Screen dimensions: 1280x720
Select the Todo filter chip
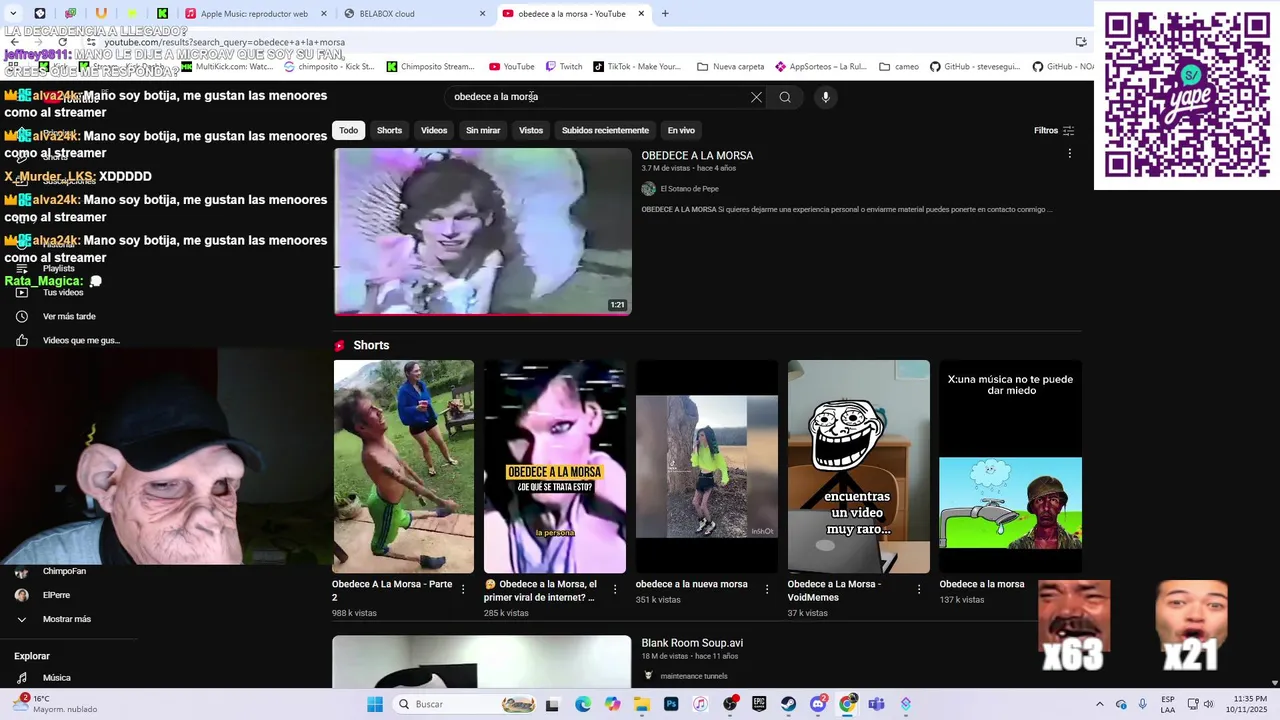[x=348, y=130]
